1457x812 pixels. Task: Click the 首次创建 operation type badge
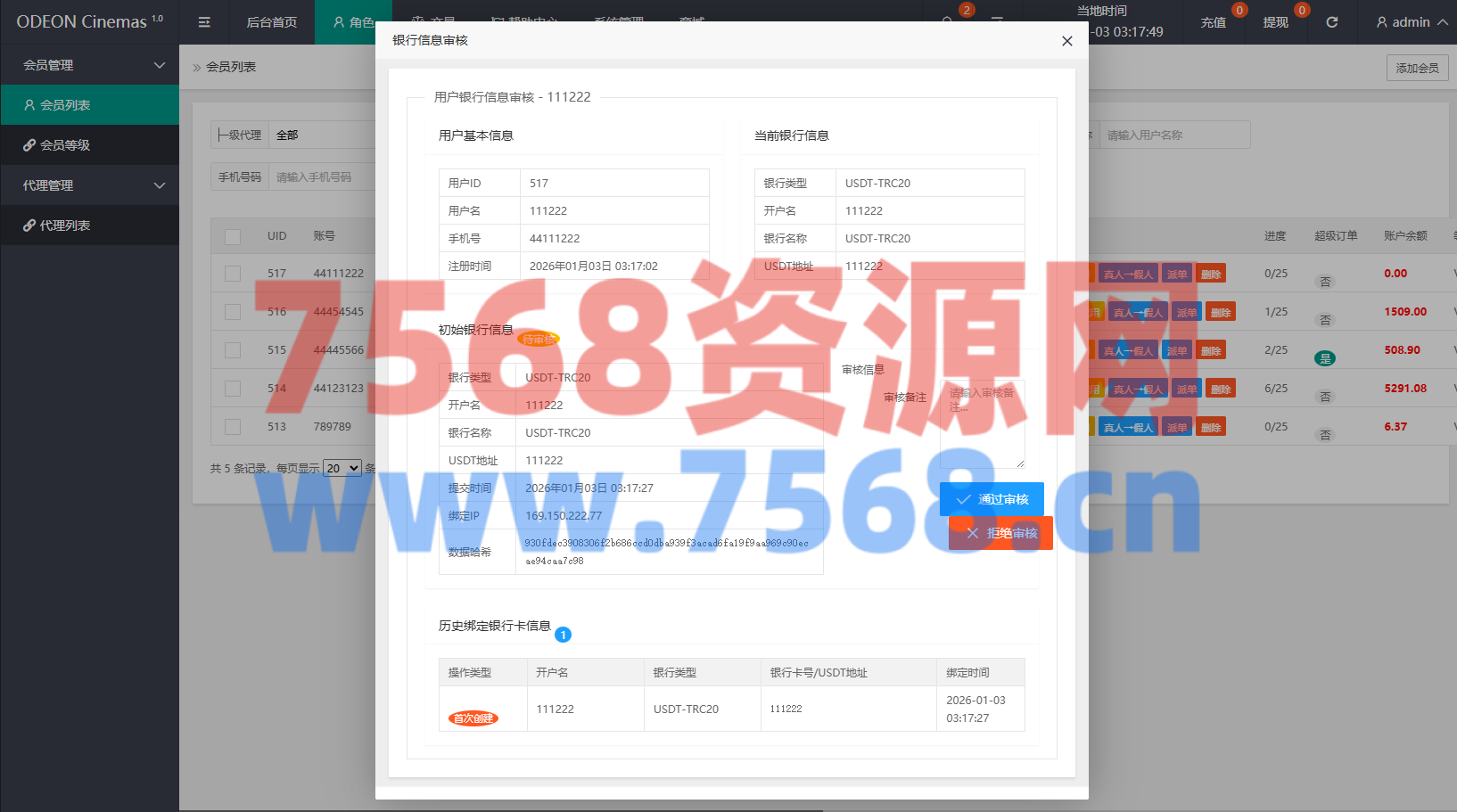[x=473, y=718]
